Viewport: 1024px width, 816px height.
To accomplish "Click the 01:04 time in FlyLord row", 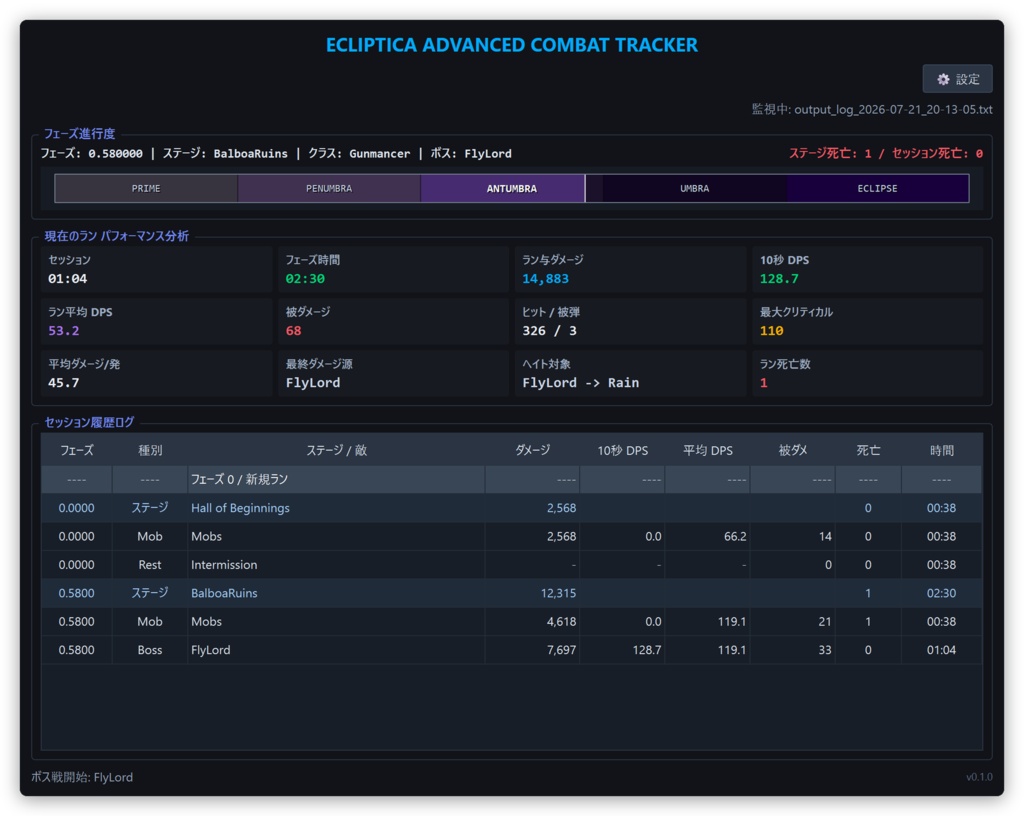I will pyautogui.click(x=941, y=650).
